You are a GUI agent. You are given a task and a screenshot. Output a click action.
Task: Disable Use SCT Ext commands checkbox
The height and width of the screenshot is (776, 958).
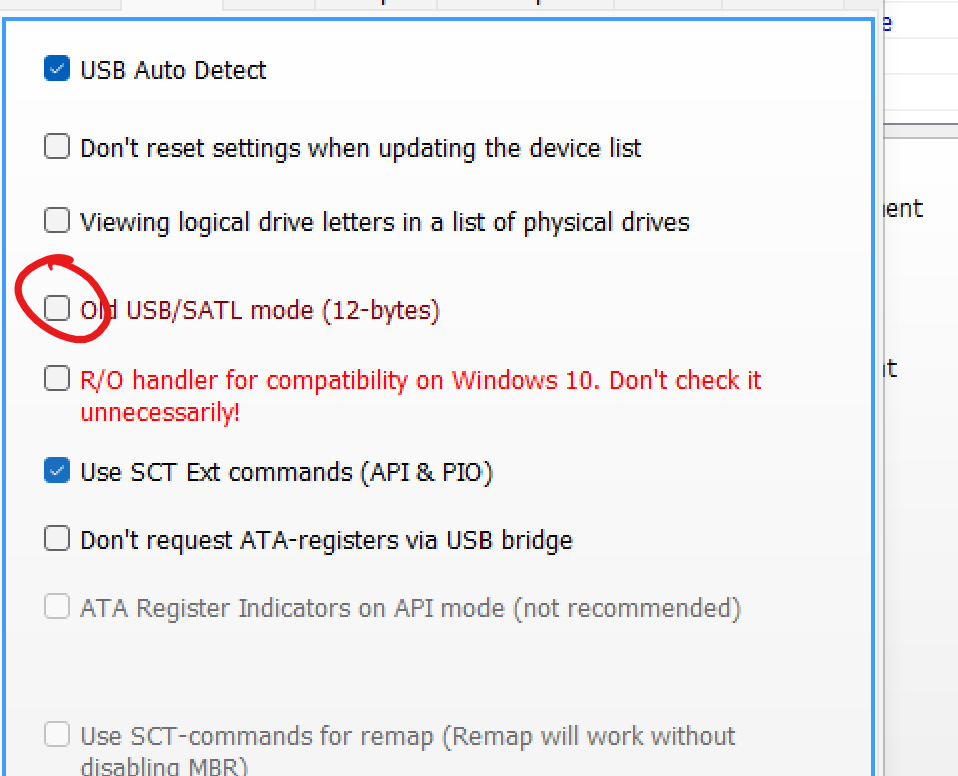pyautogui.click(x=56, y=471)
